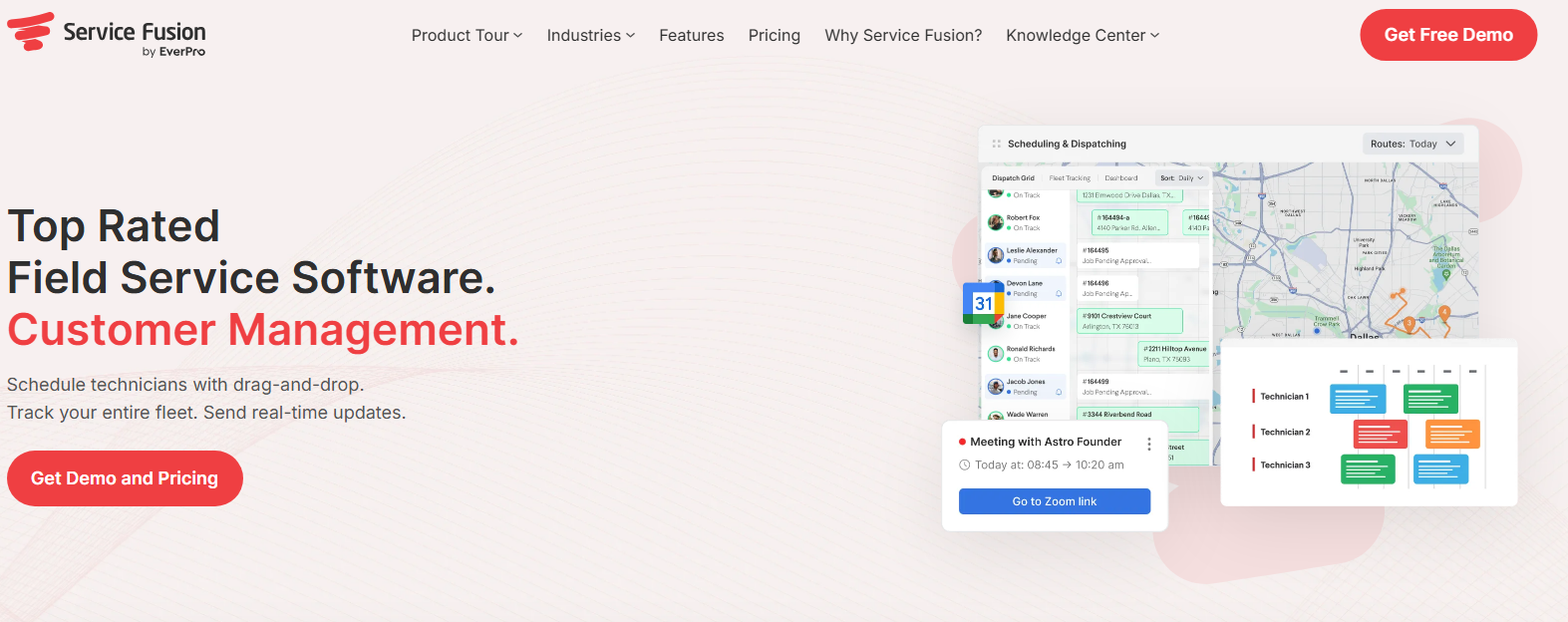Click Jacob Jones' avatar
The width and height of the screenshot is (1568, 622).
click(995, 387)
